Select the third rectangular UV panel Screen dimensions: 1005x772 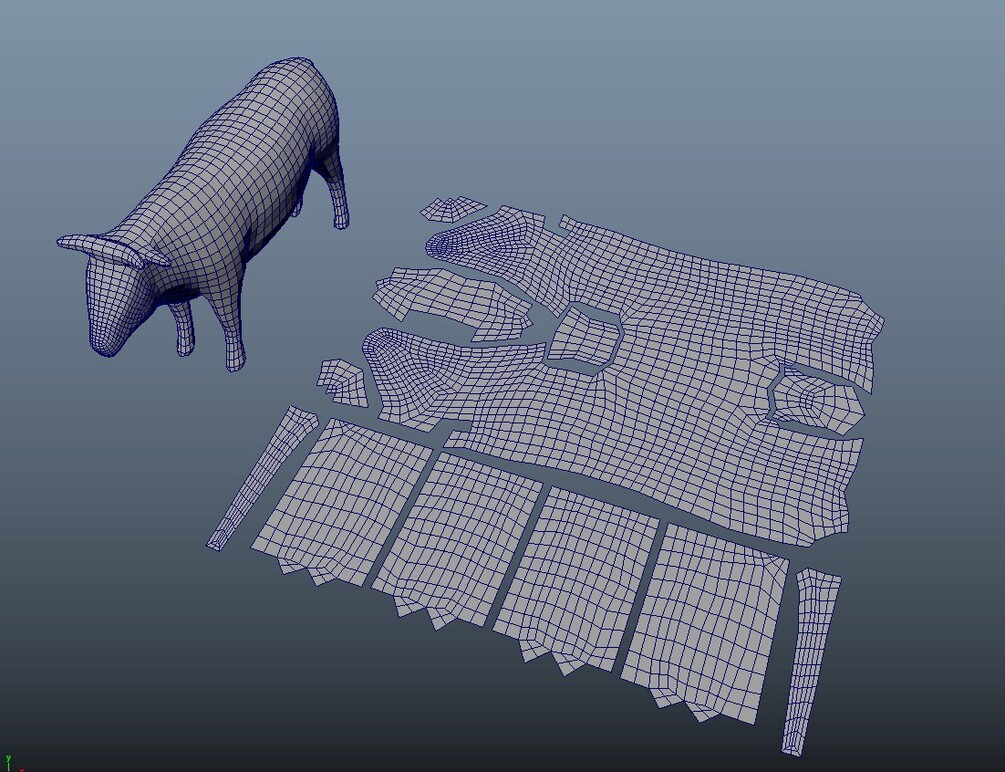coord(580,570)
